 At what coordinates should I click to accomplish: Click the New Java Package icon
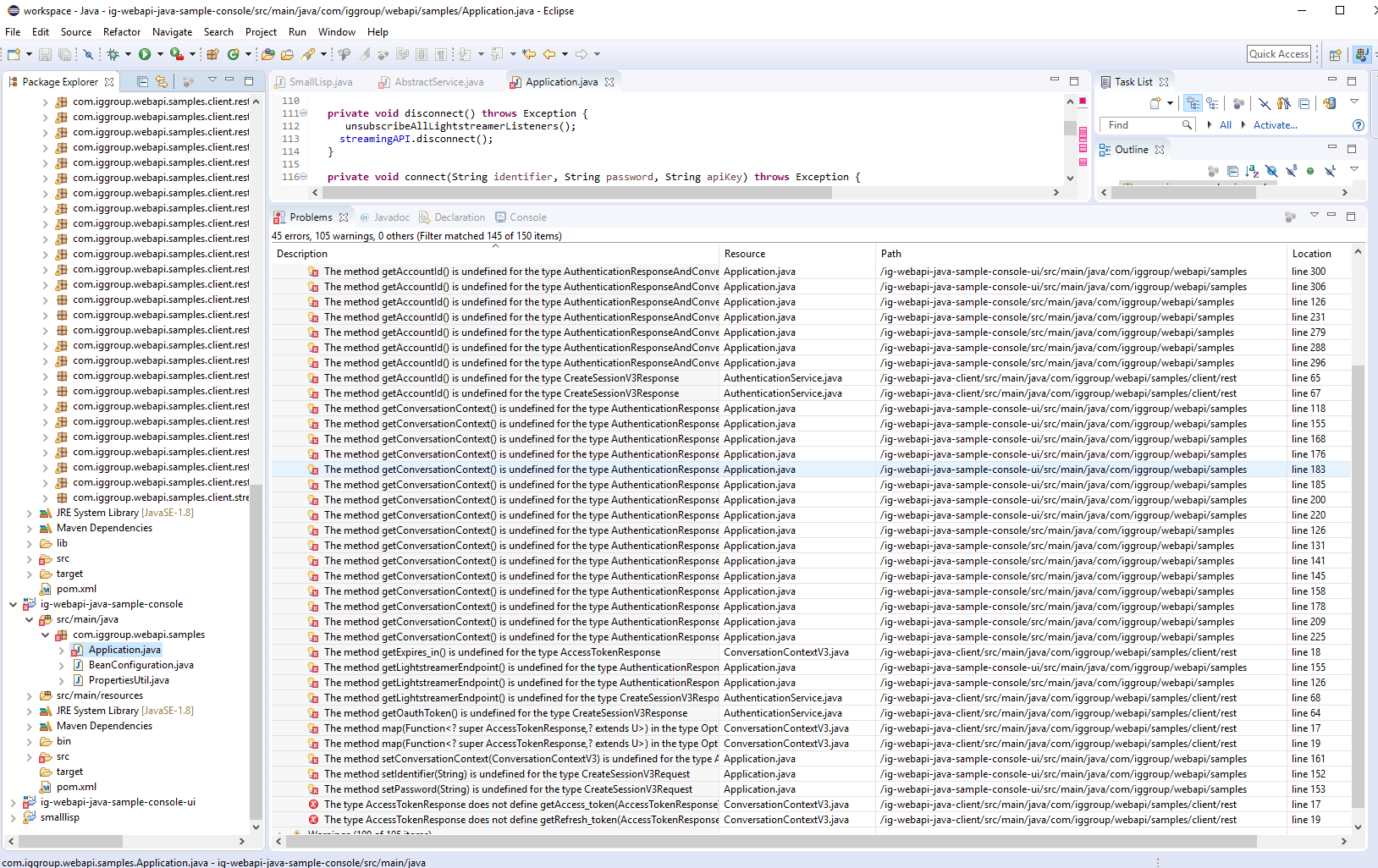212,54
